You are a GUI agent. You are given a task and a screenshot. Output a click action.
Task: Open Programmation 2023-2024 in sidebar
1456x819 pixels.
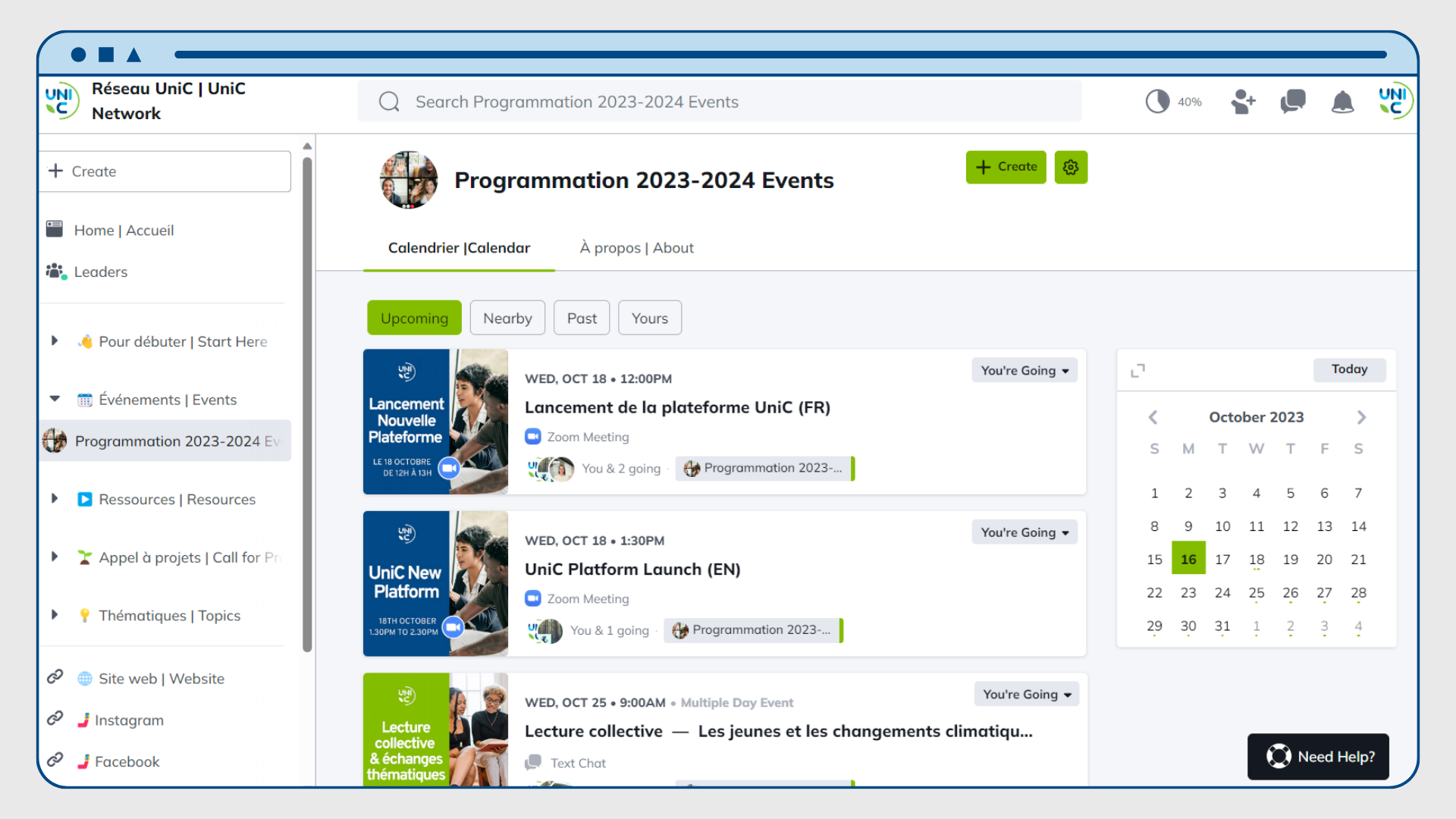(x=165, y=441)
